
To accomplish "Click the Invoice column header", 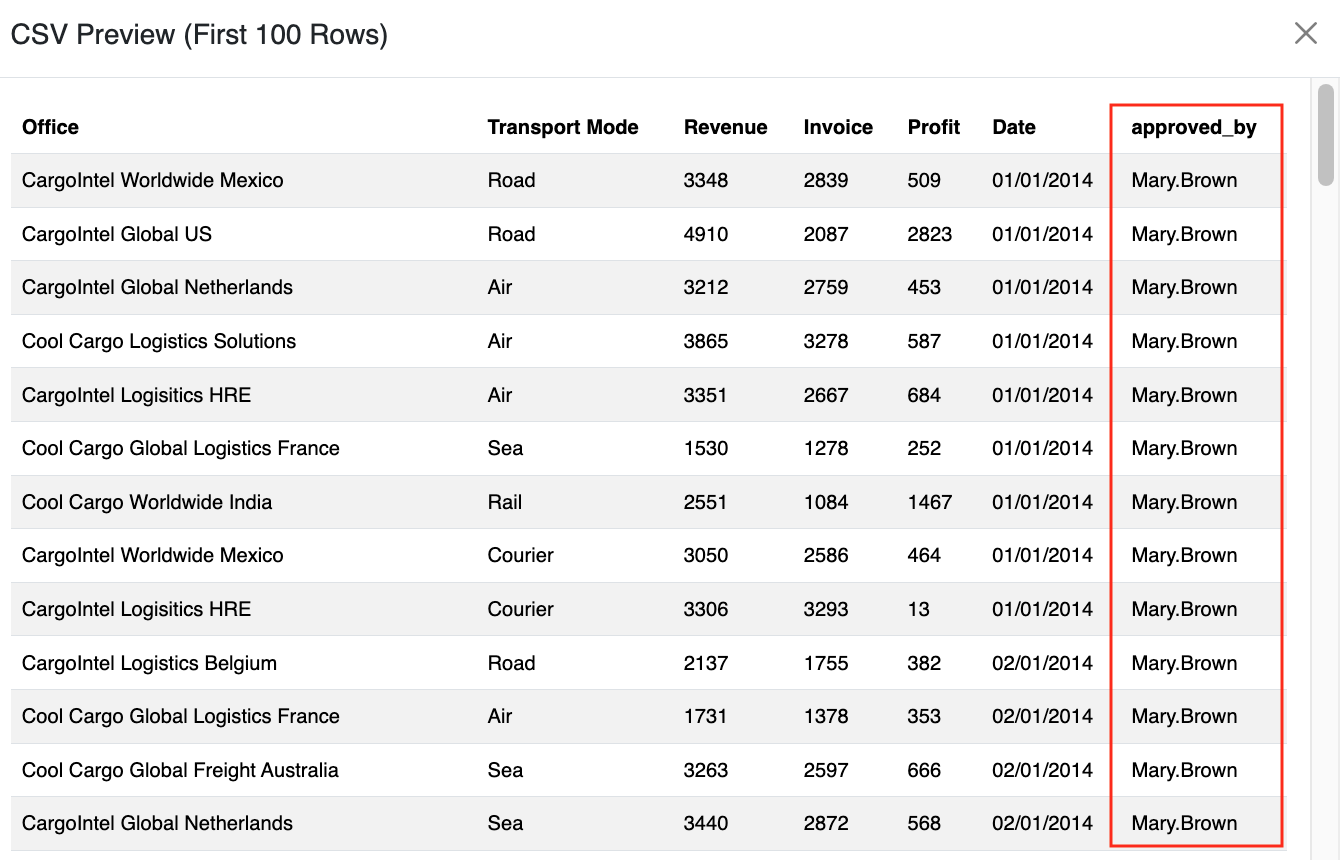I will coord(838,127).
